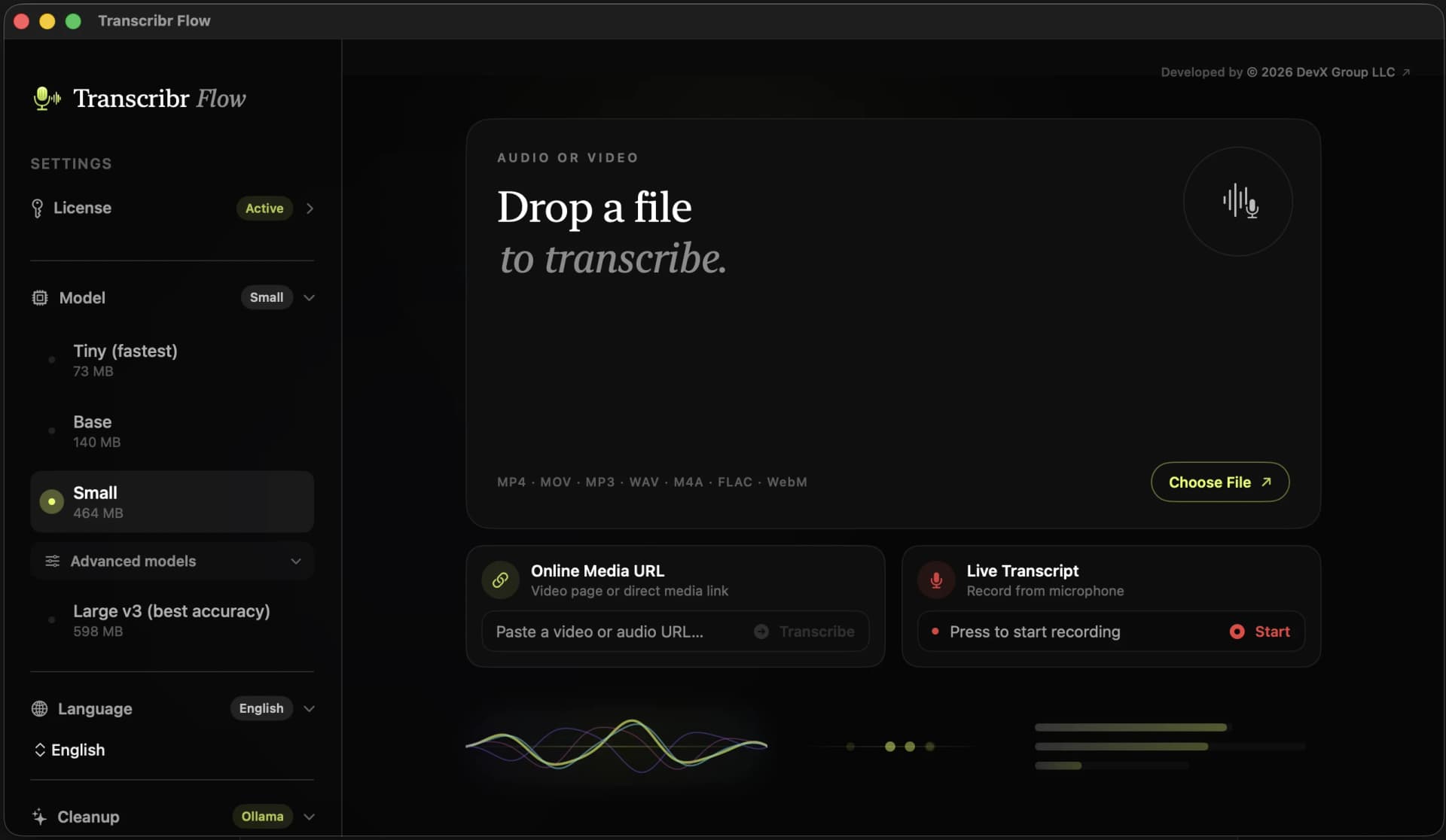Click the Language globe icon
Image resolution: width=1446 pixels, height=840 pixels.
point(40,709)
